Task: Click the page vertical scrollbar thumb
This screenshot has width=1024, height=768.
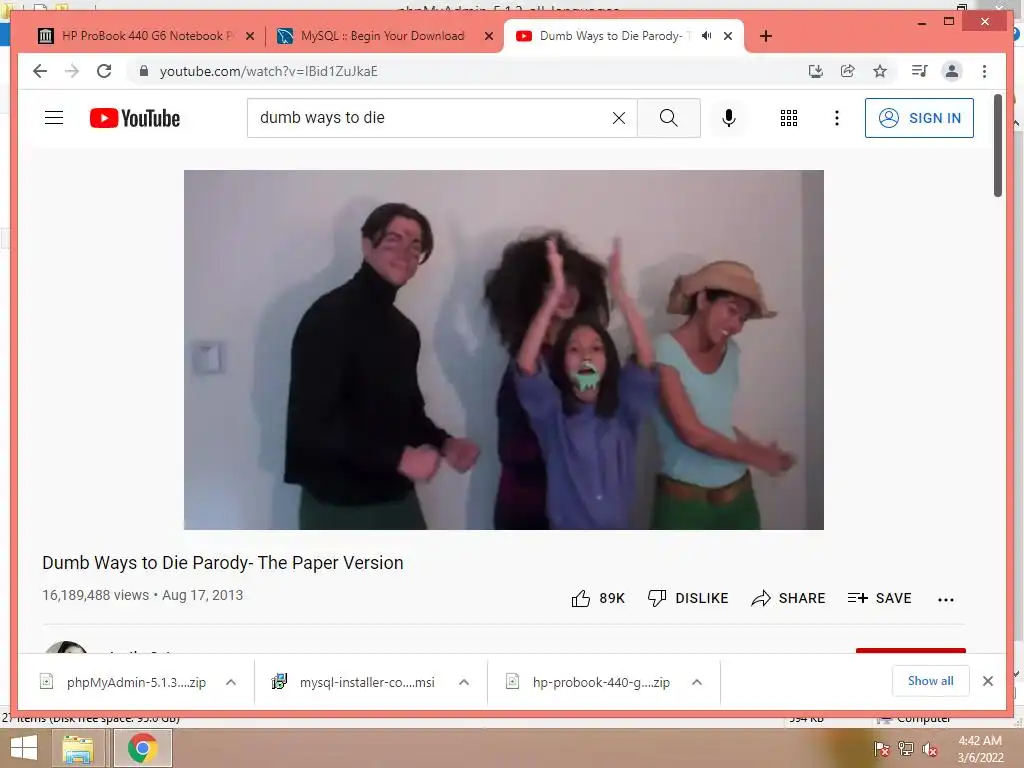Action: (x=998, y=145)
